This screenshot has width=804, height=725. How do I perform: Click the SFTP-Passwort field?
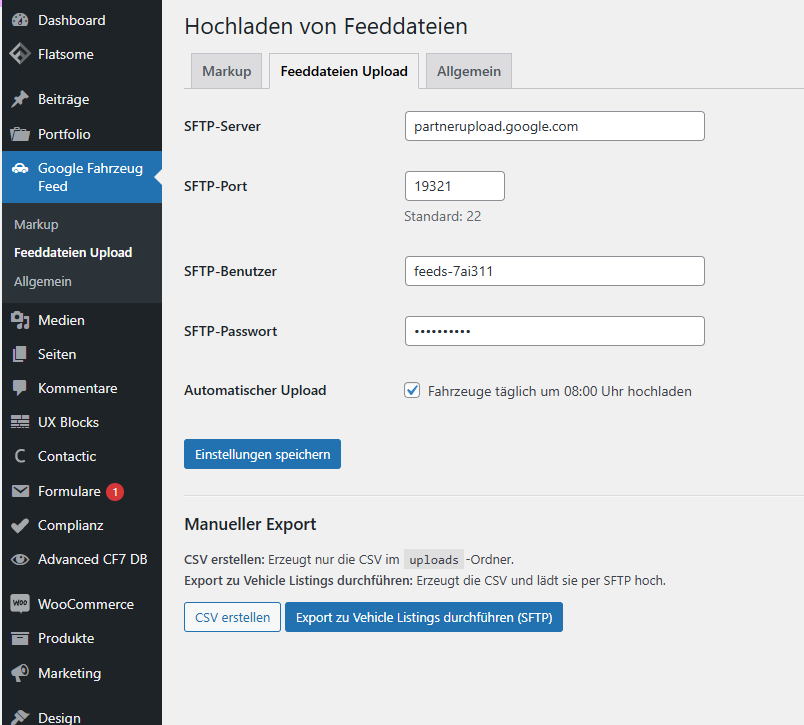click(554, 331)
